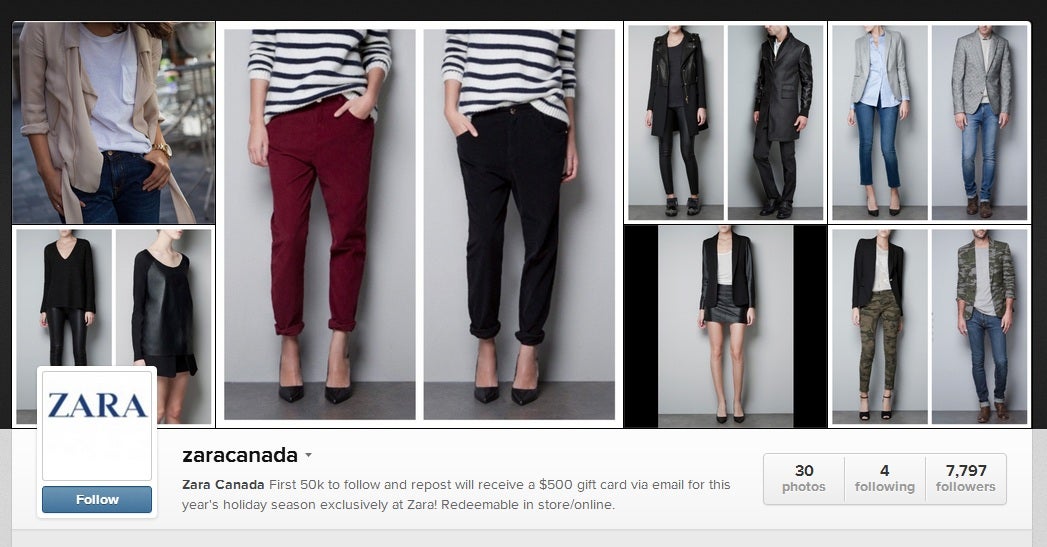Viewport: 1047px width, 547px height.
Task: Click the Follow button
Action: (x=97, y=500)
